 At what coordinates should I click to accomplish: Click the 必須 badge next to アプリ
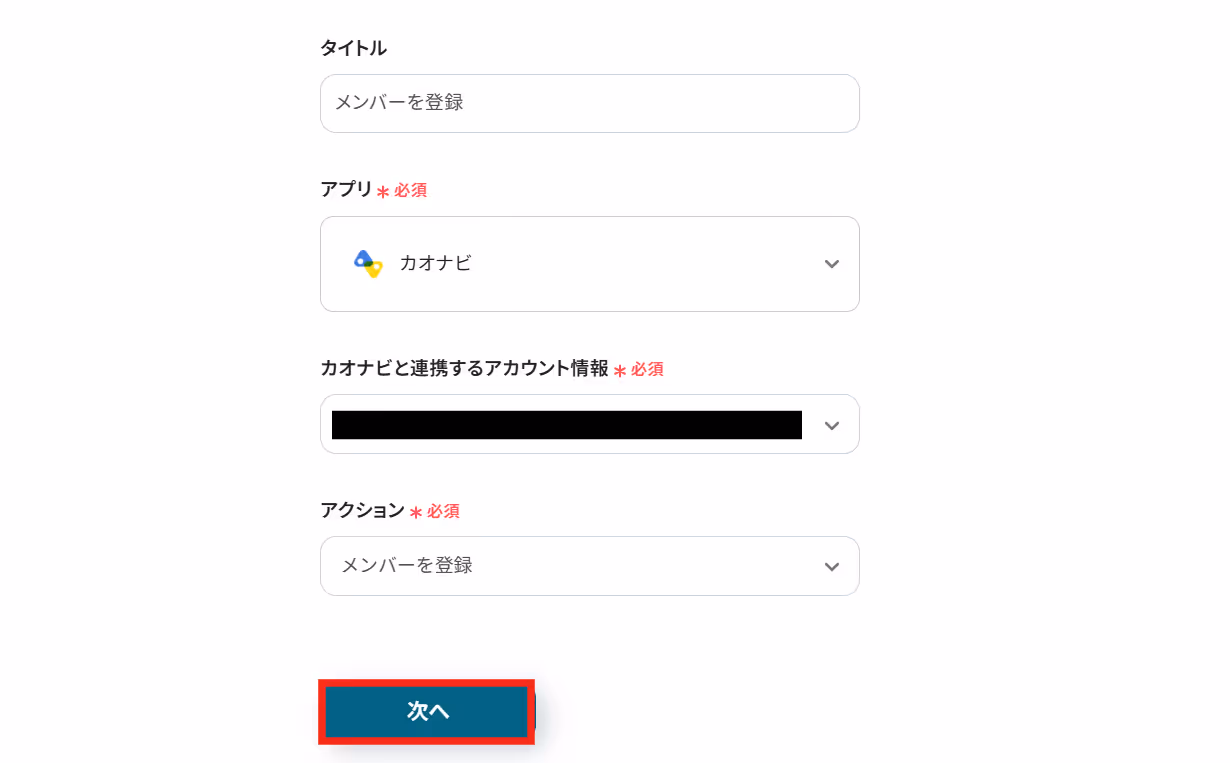point(410,190)
